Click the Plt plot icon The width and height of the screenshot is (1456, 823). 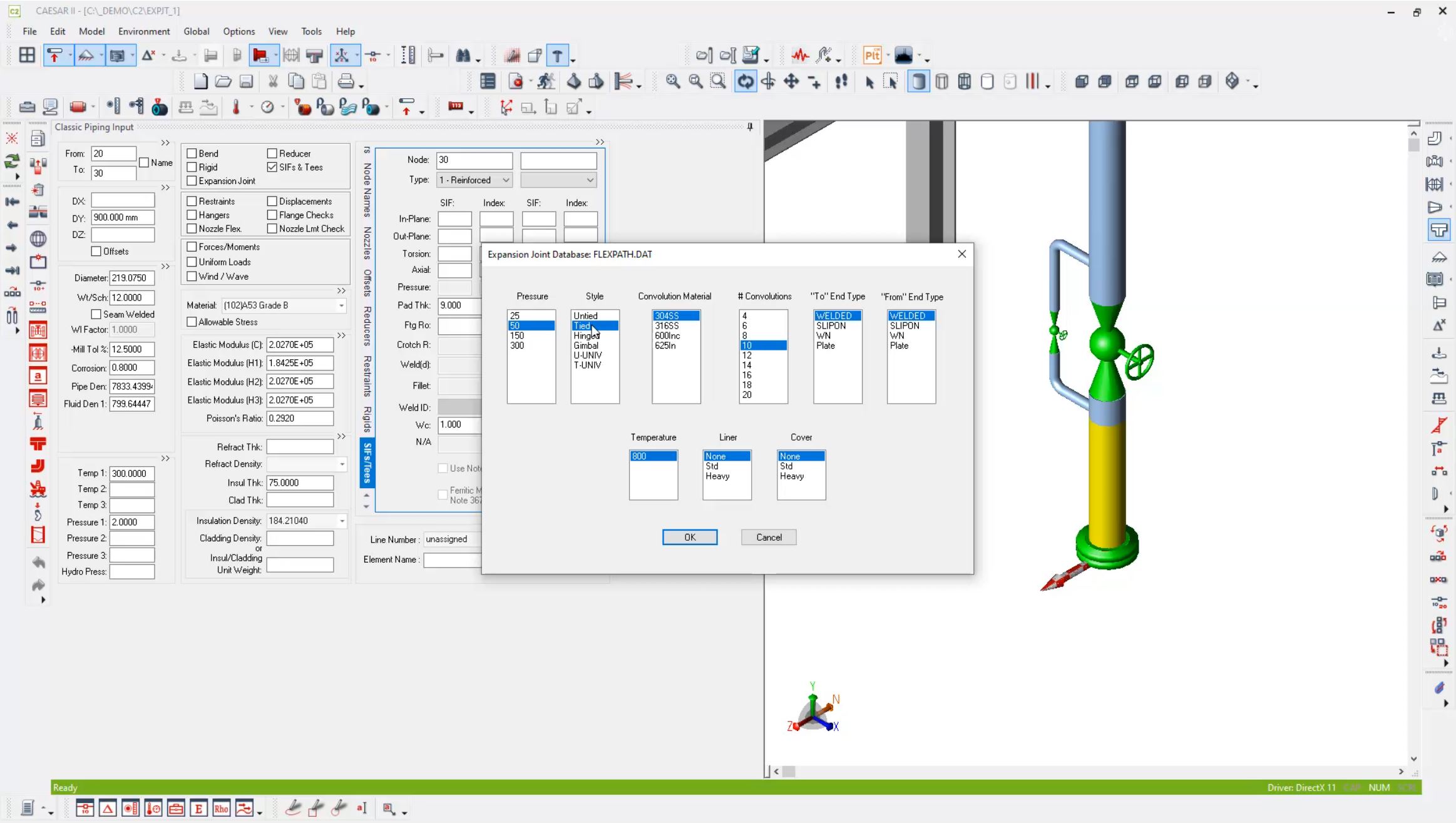872,56
